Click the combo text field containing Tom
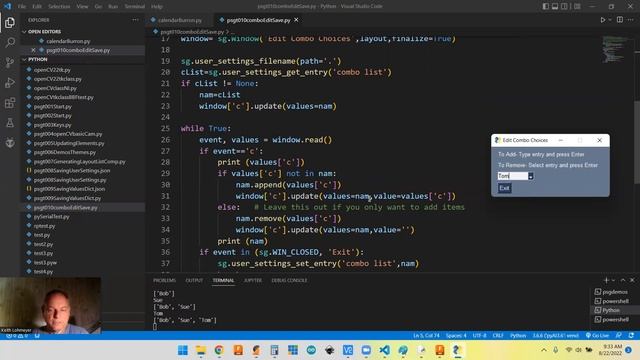 coord(512,176)
